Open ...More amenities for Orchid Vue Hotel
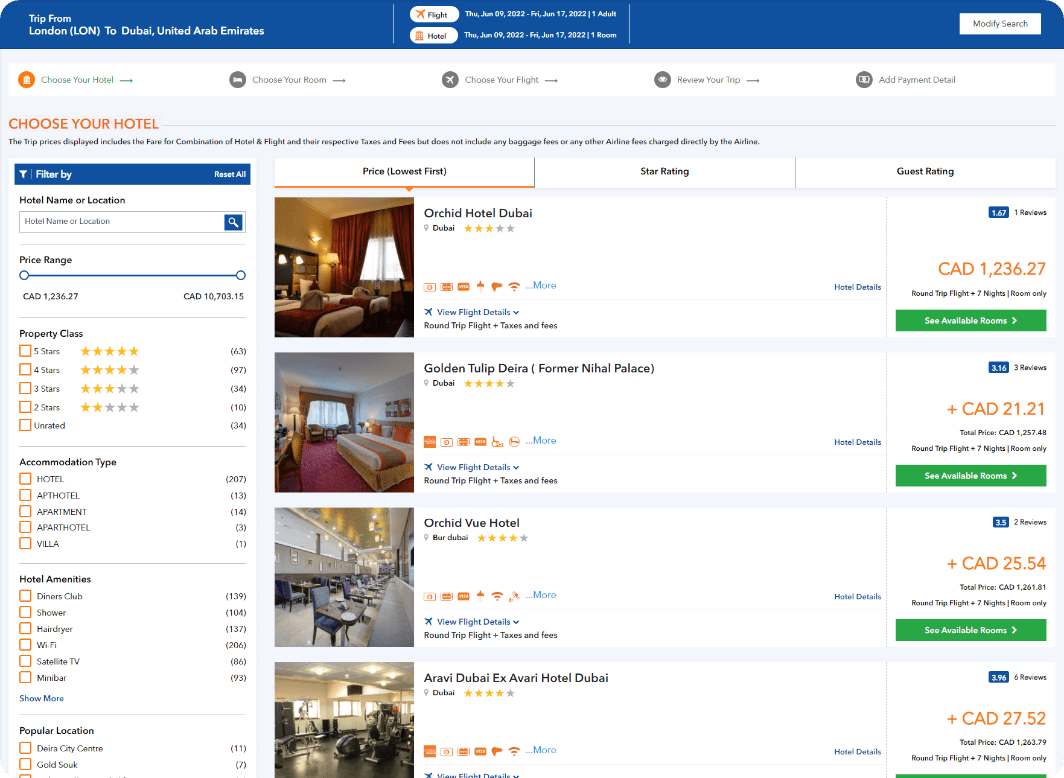 coord(541,595)
